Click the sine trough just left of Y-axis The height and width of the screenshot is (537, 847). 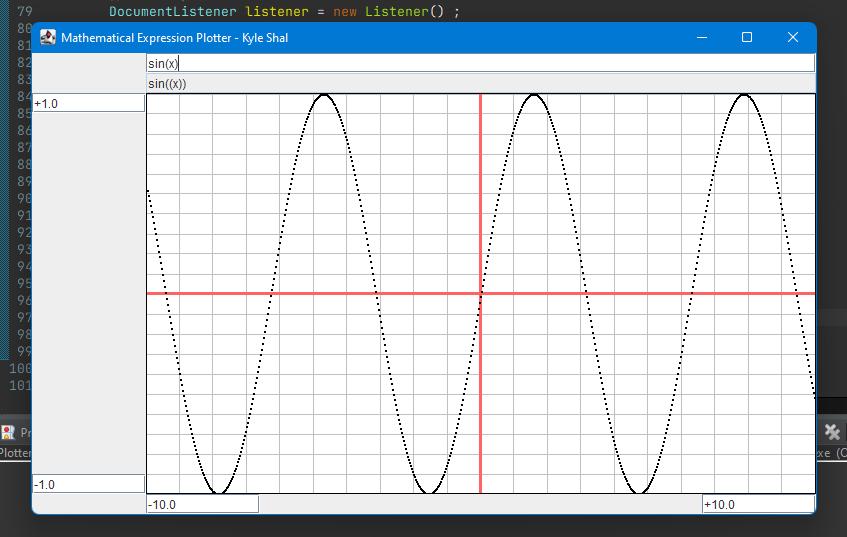(x=429, y=491)
